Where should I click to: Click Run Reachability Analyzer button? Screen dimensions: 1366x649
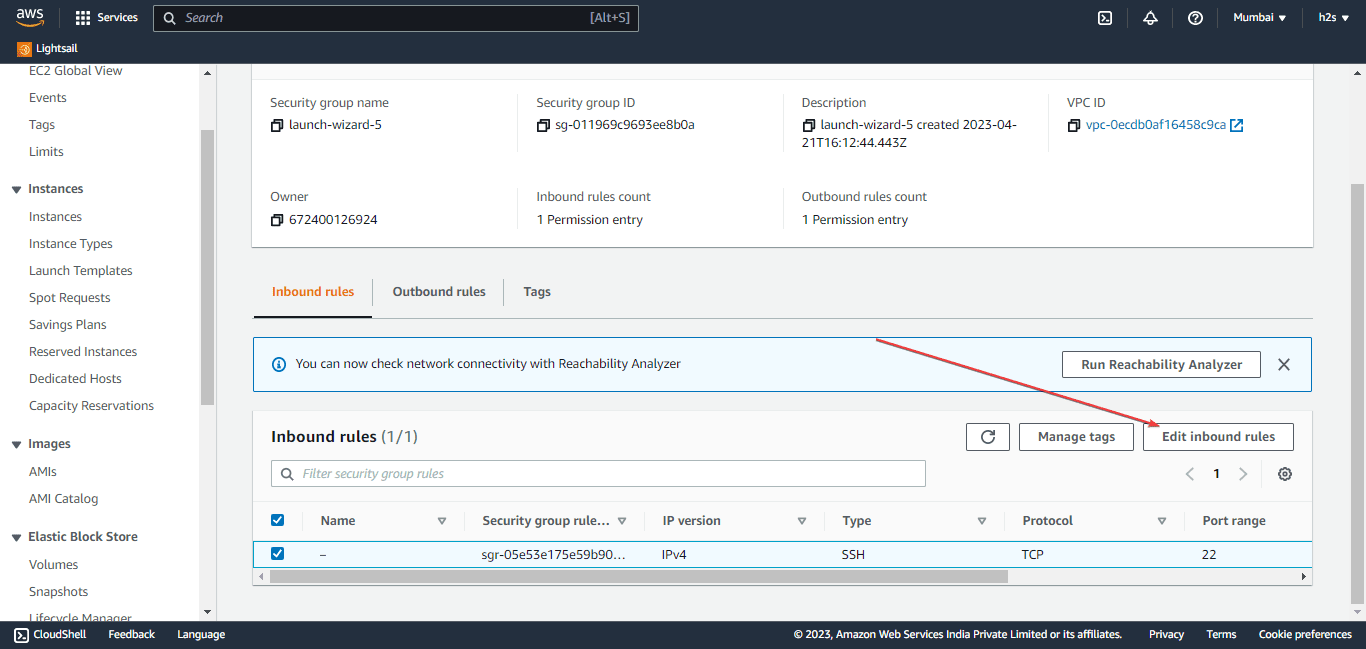(x=1161, y=365)
